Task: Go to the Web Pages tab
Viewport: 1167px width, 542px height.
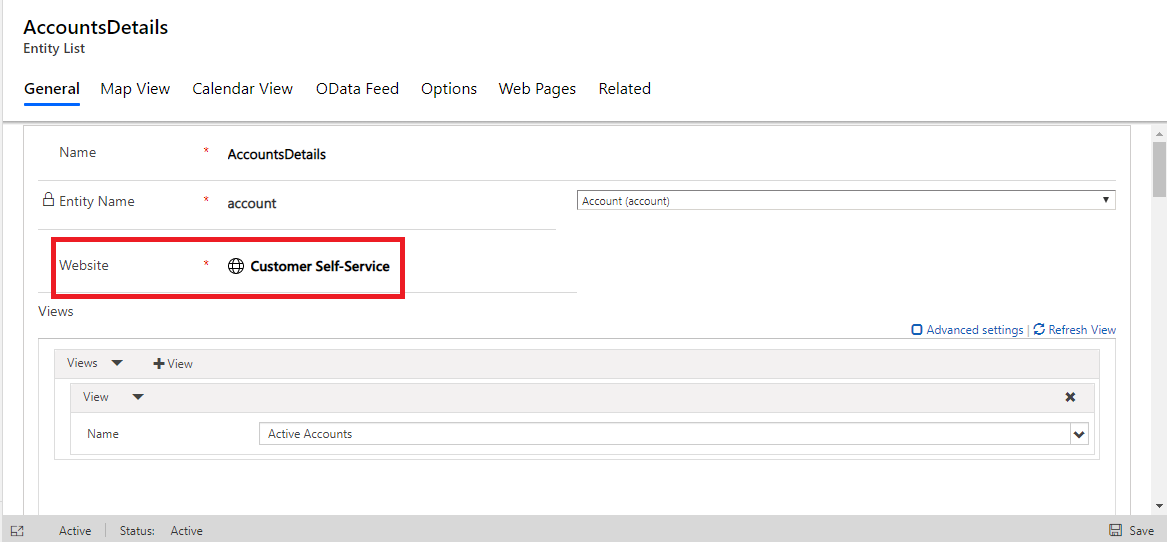Action: click(x=537, y=89)
